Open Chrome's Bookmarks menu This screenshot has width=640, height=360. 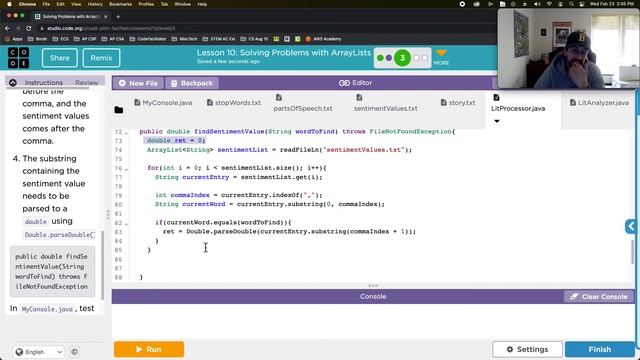tap(120, 4)
